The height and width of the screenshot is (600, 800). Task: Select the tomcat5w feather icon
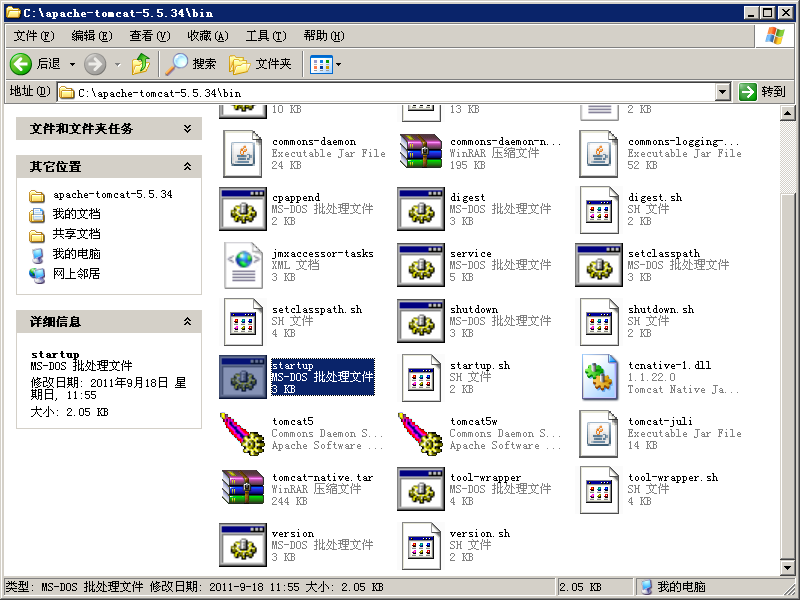(421, 434)
